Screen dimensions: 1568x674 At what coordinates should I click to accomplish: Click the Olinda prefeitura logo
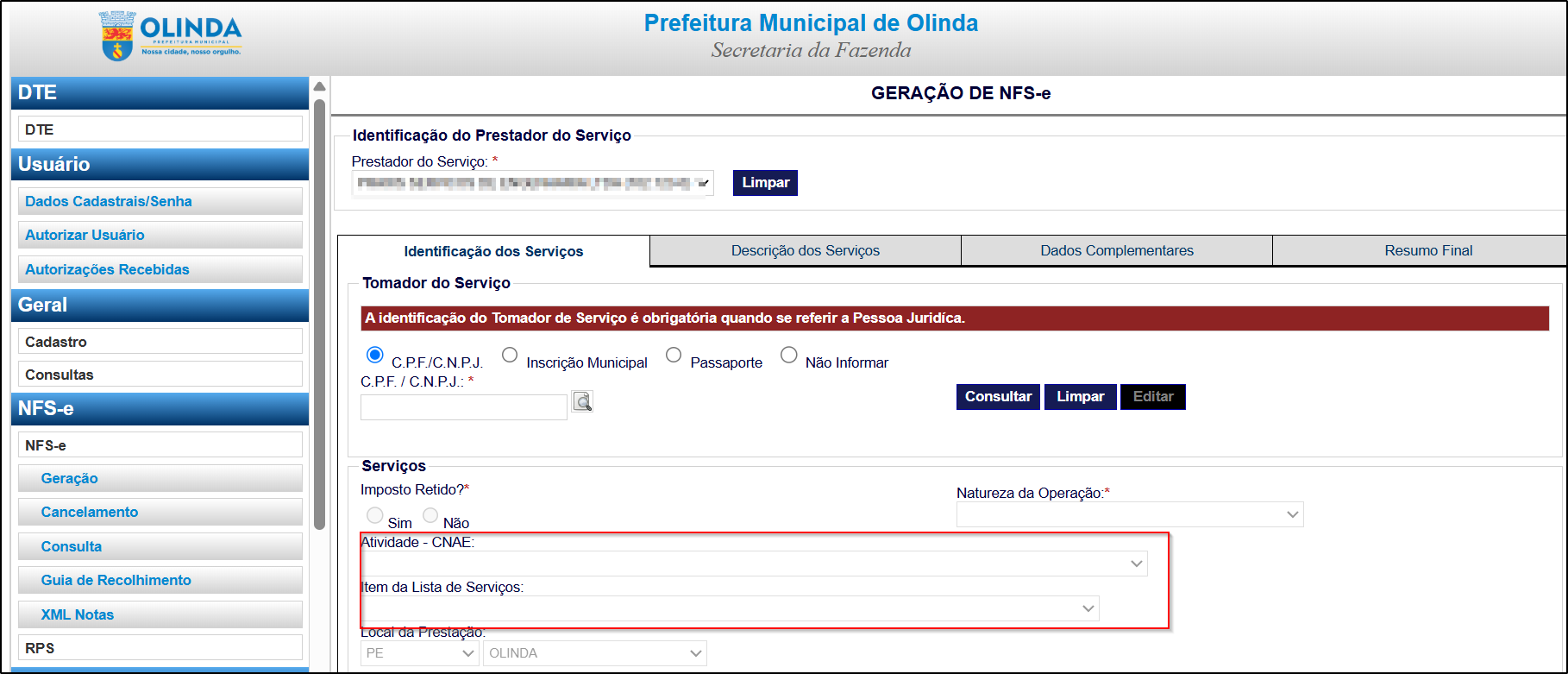pyautogui.click(x=171, y=37)
